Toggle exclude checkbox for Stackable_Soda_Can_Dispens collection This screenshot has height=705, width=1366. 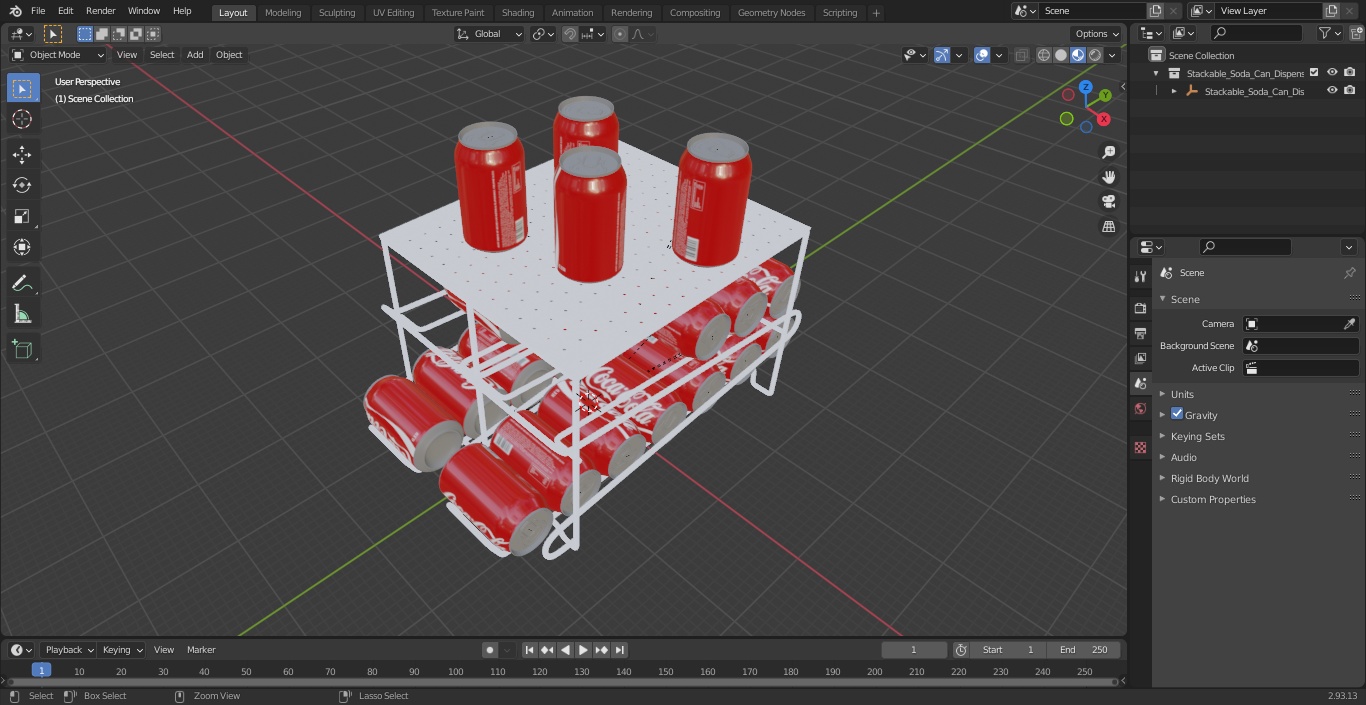point(1314,73)
